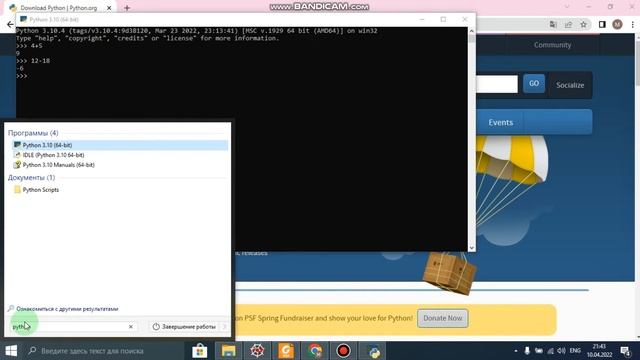Screen dimensions: 640x360
Task: Open the Chrome profile avatar M
Action: pos(617,24)
